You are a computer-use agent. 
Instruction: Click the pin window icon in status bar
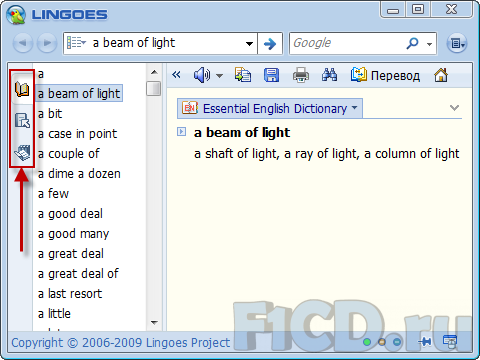(425, 342)
